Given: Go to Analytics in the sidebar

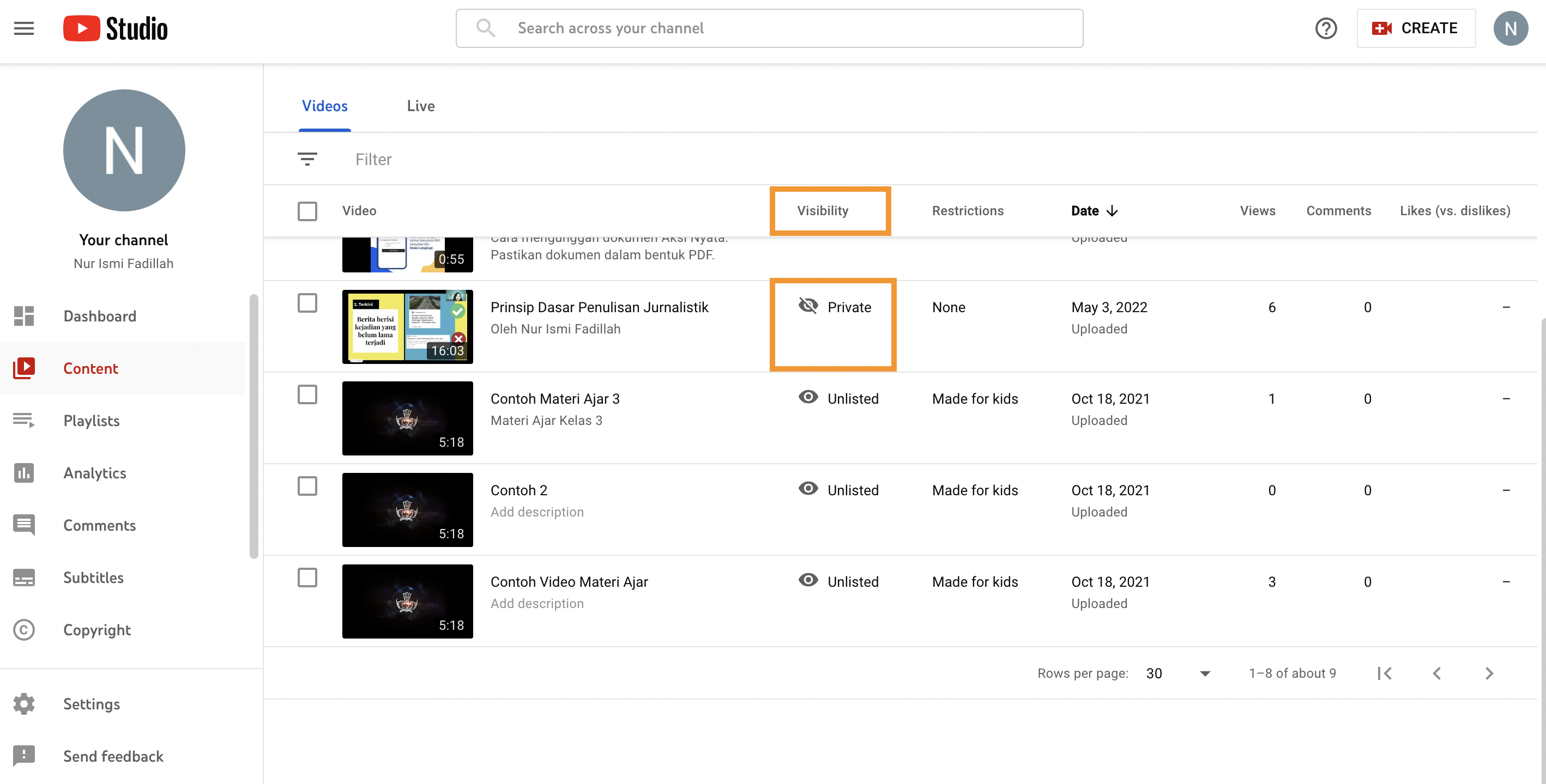Looking at the screenshot, I should coord(95,473).
